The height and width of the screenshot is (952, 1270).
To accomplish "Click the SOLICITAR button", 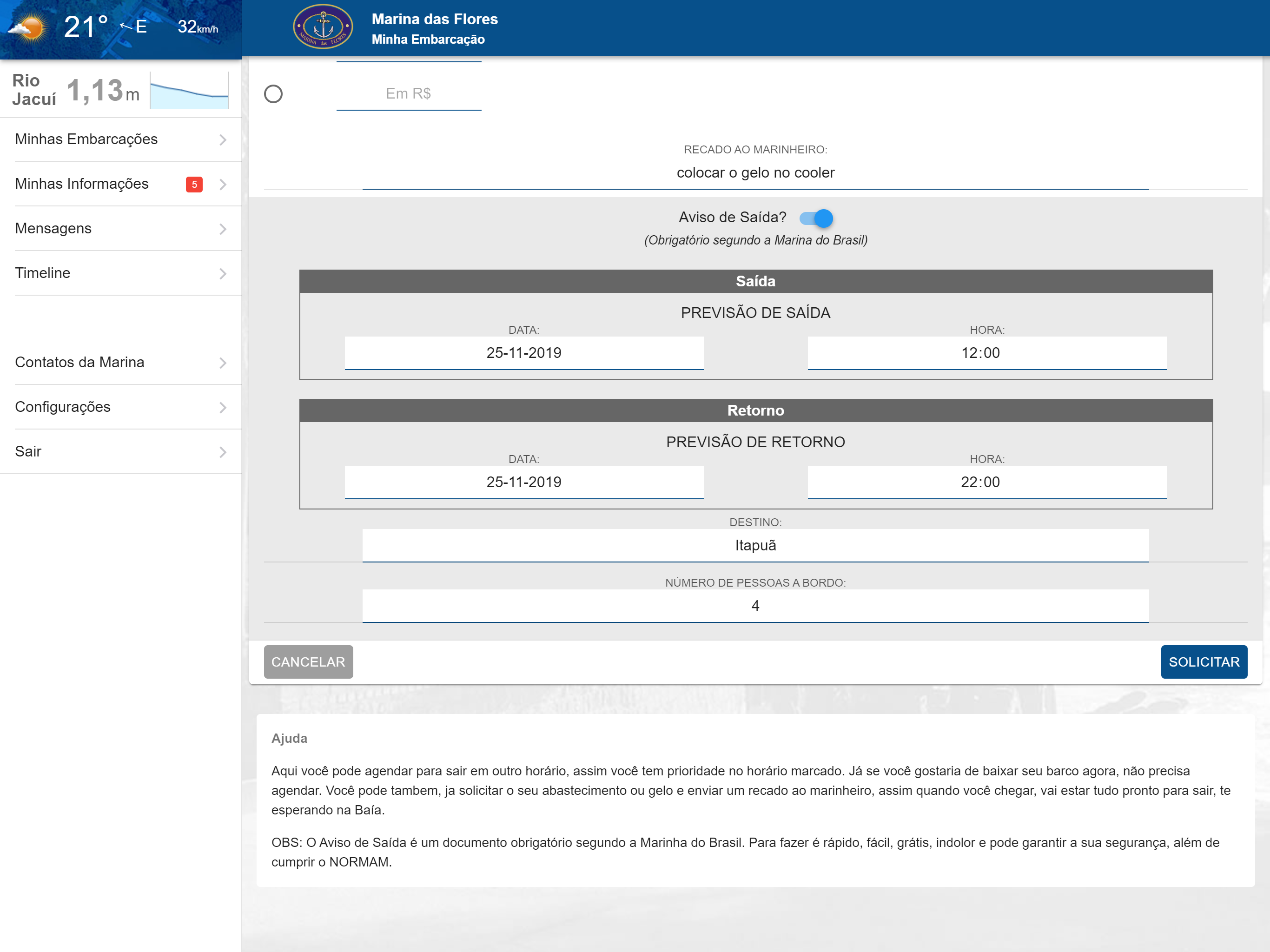I will [1204, 662].
